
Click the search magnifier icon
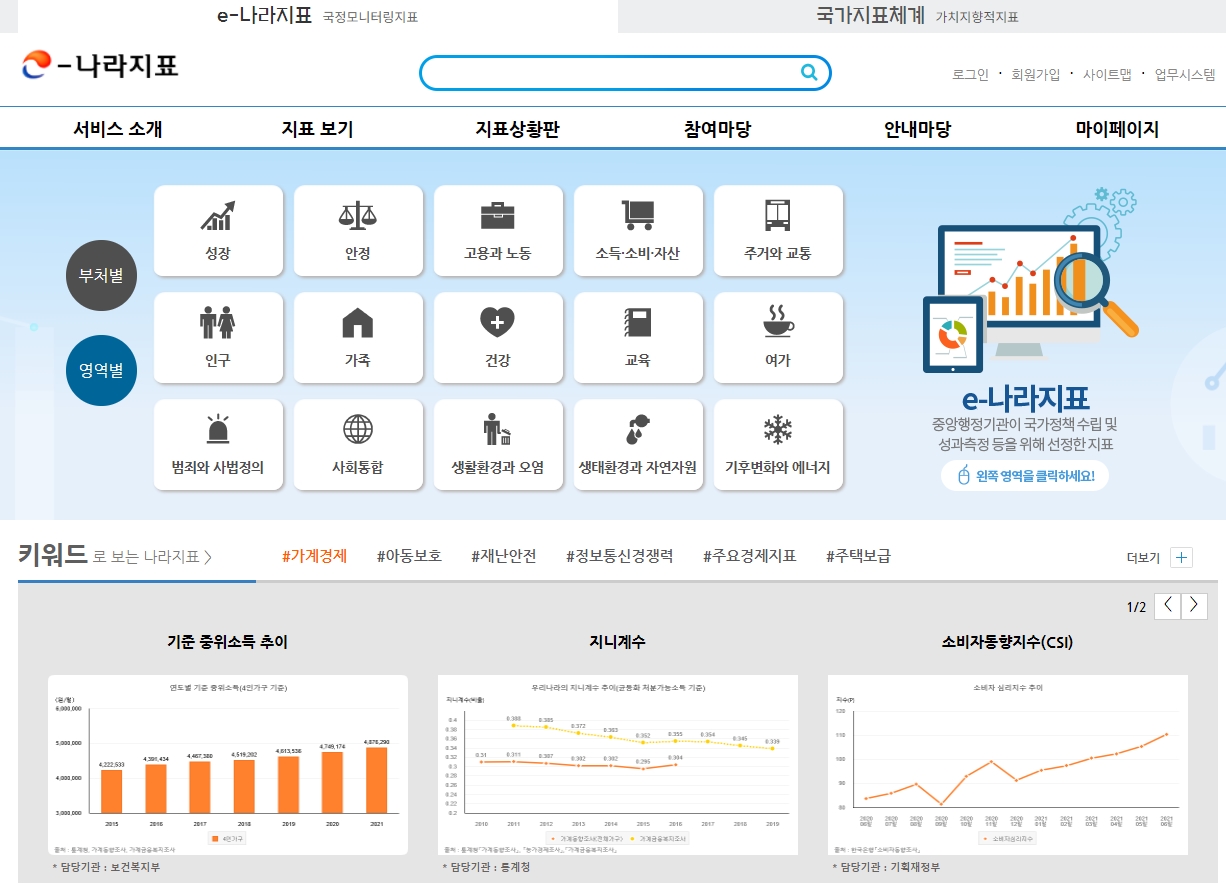tap(809, 72)
